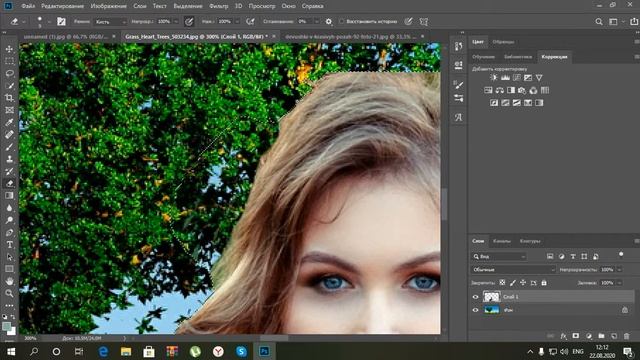640x360 pixels.
Task: Select the Lasso tool
Action: [x=9, y=73]
